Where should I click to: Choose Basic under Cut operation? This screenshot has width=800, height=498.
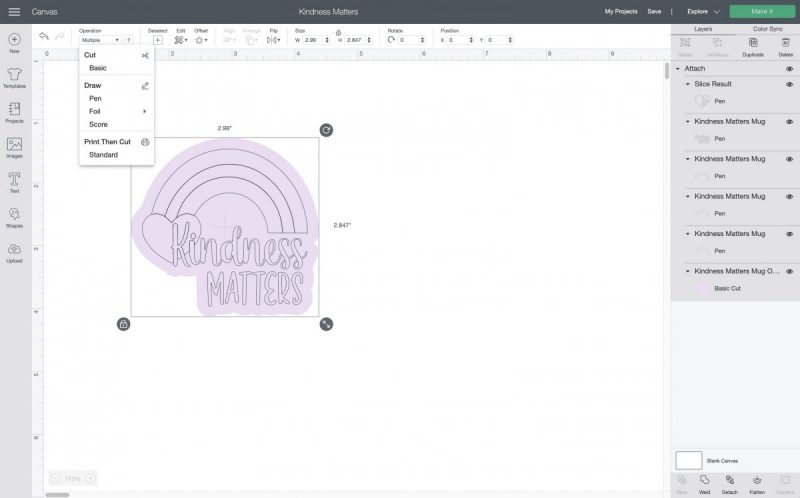(x=97, y=68)
